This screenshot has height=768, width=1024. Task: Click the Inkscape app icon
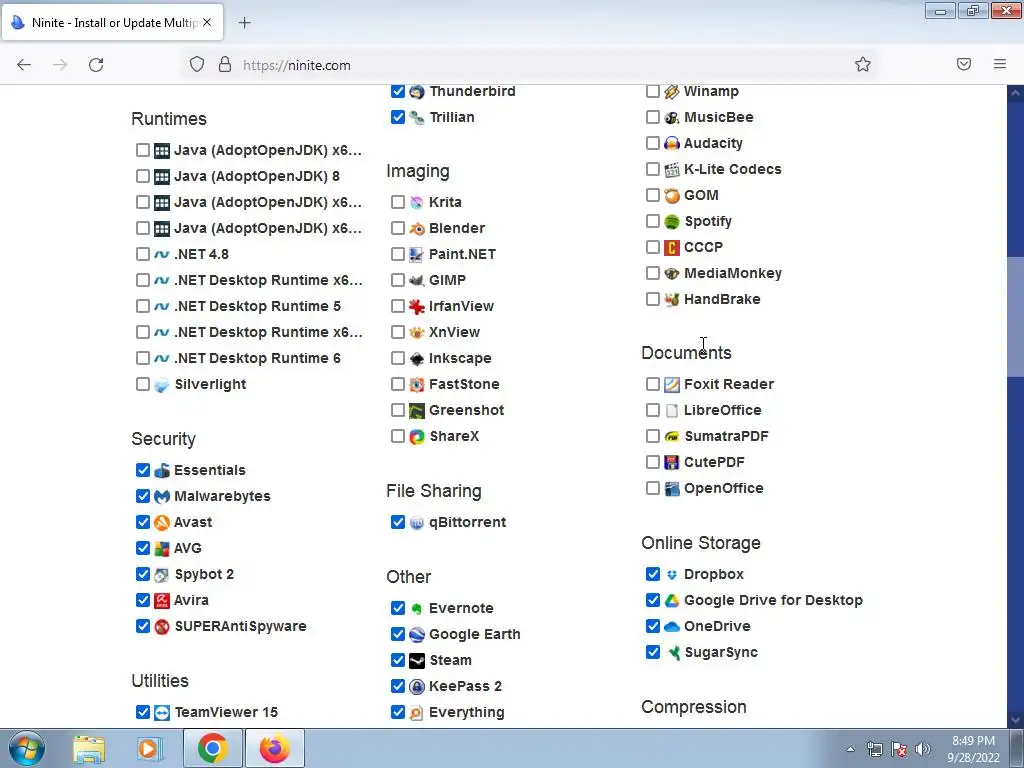tap(417, 359)
